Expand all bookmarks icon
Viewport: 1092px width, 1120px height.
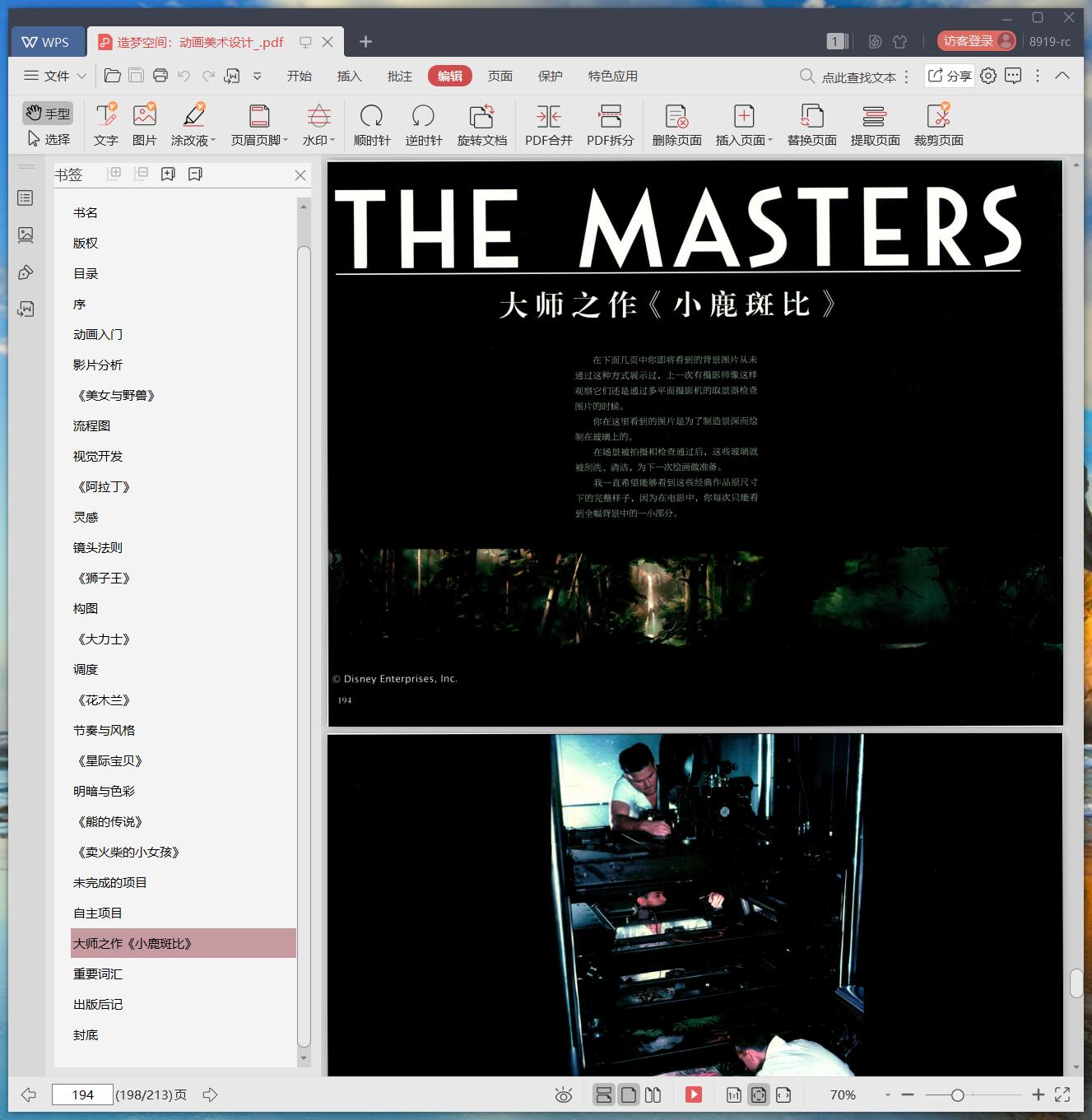click(x=114, y=174)
